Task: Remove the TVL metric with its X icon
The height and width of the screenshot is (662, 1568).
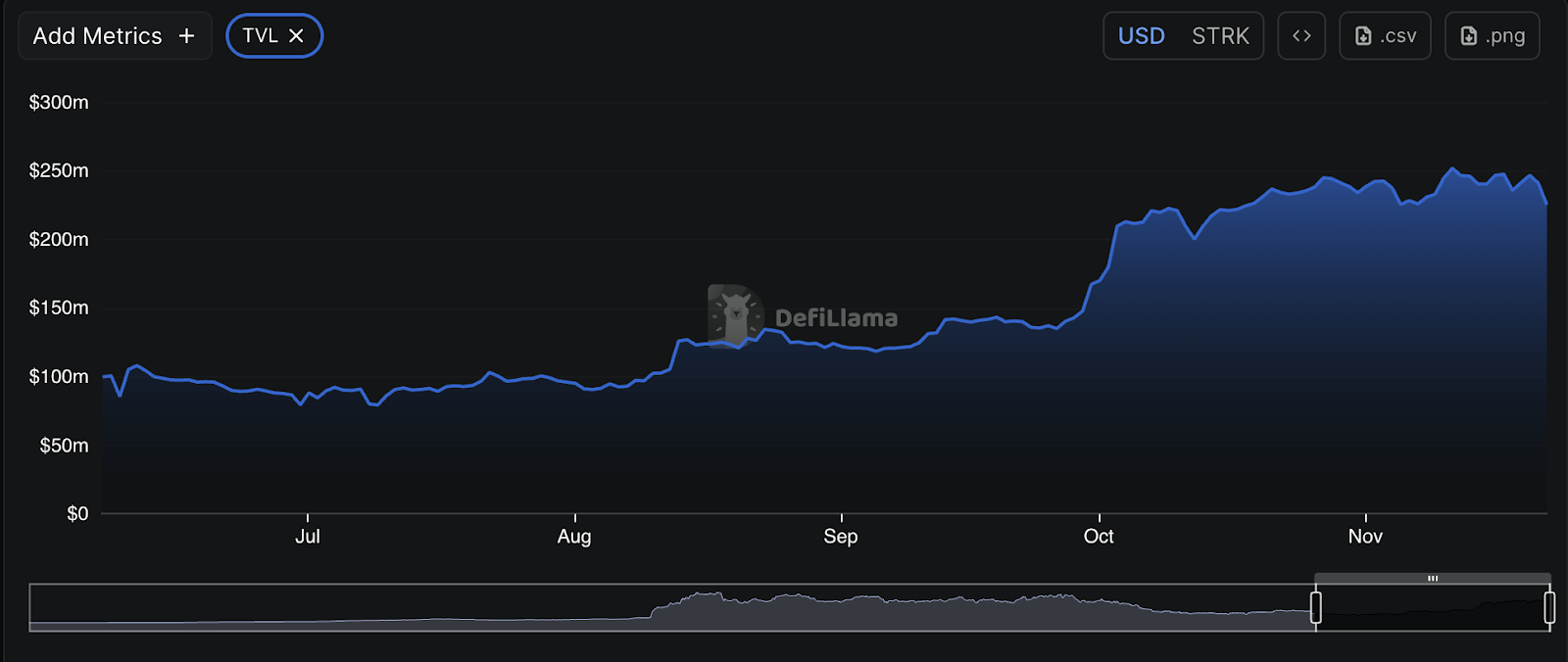Action: (x=296, y=36)
